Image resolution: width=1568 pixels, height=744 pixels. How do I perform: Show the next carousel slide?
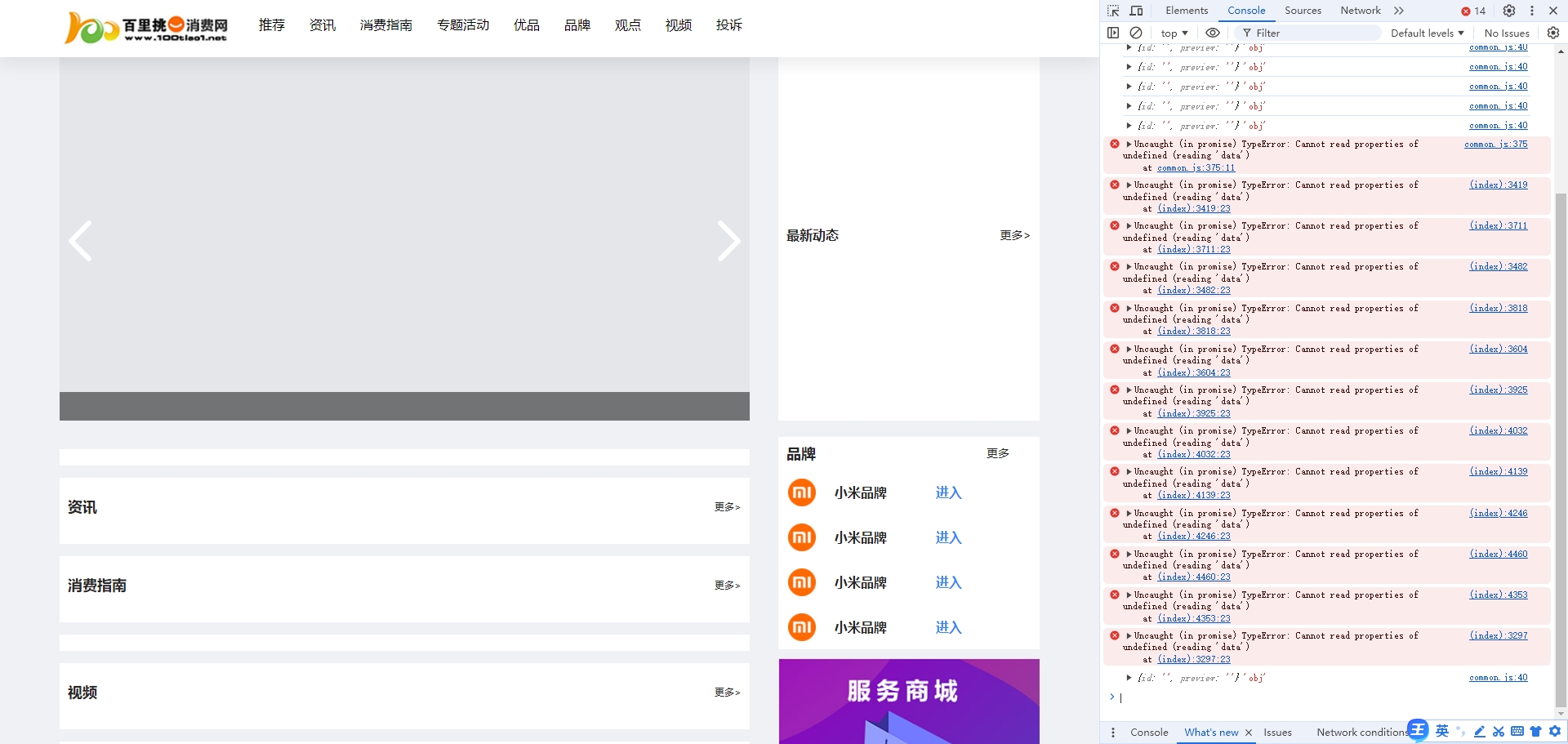coord(728,241)
